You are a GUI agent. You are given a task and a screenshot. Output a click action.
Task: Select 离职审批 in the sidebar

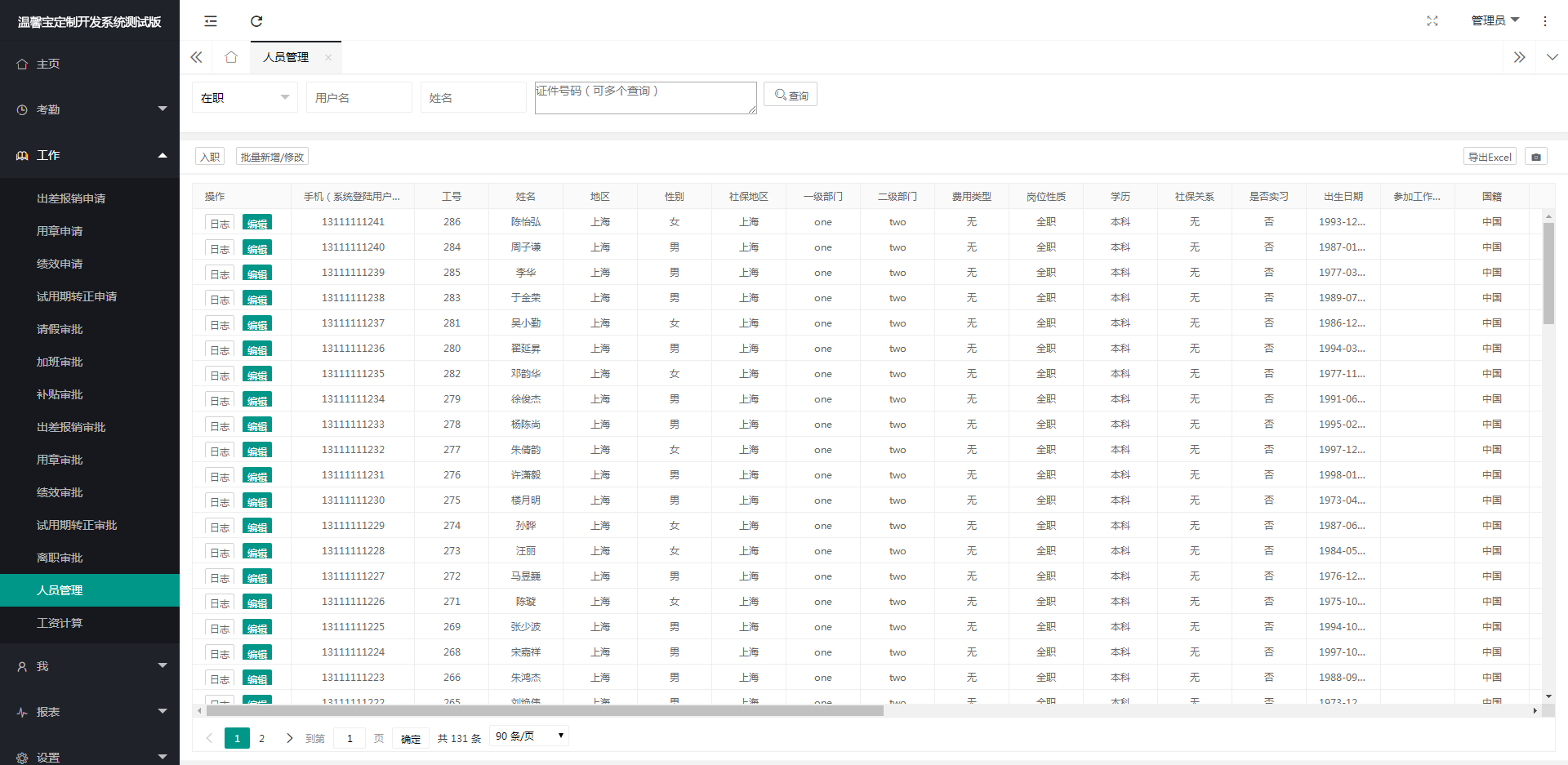point(60,558)
